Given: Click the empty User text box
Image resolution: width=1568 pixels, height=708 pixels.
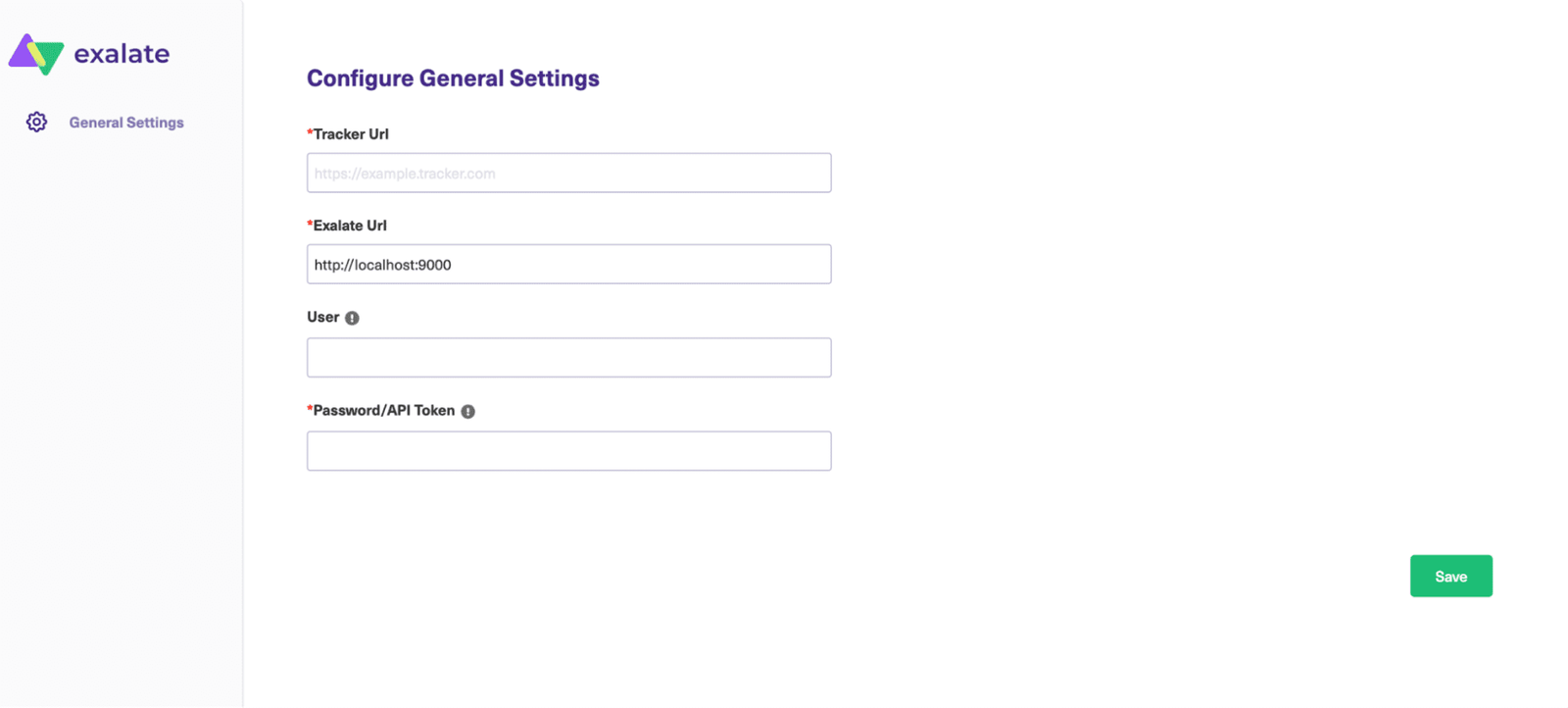Looking at the screenshot, I should 568,357.
